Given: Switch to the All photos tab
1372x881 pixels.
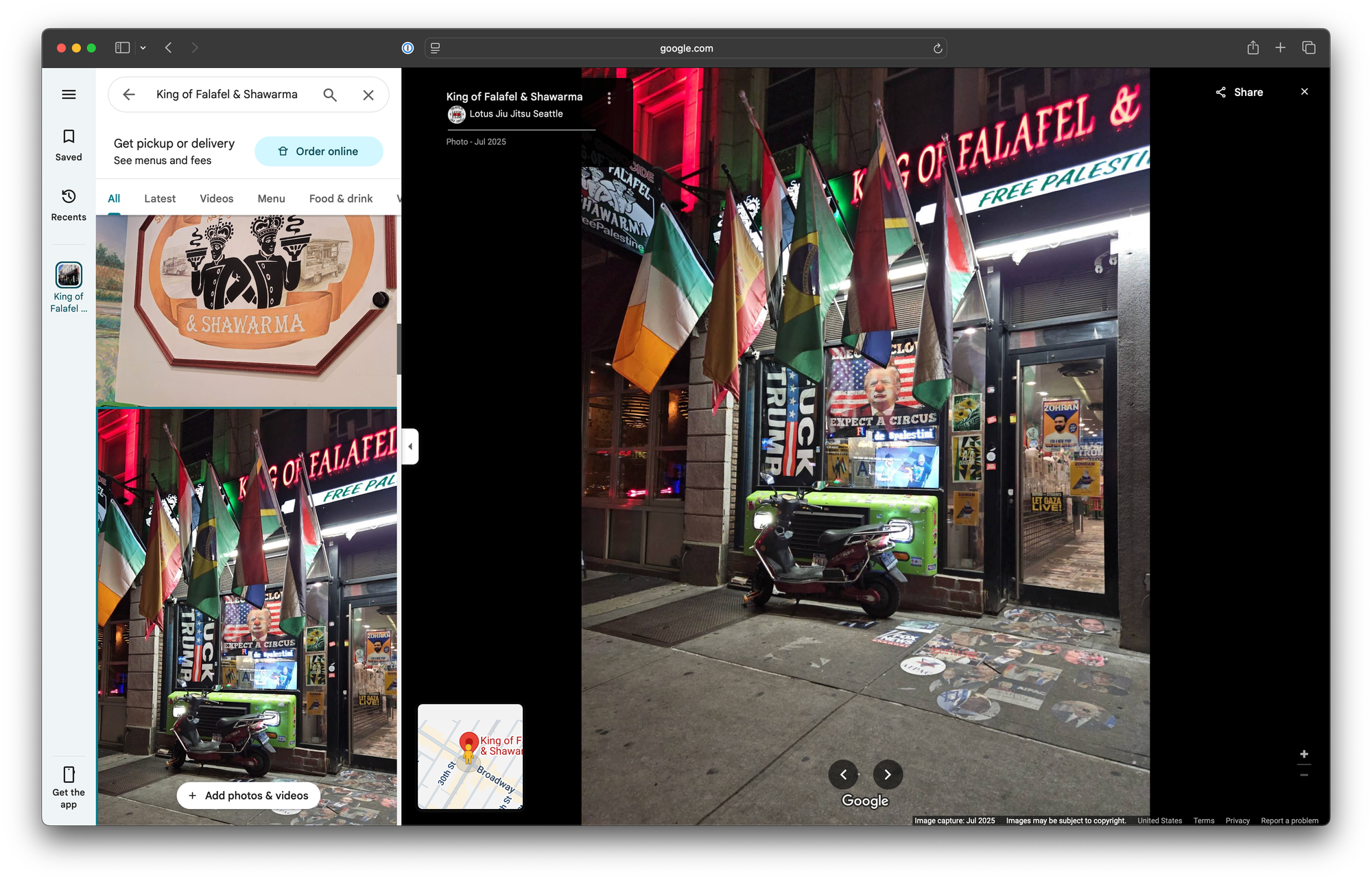Looking at the screenshot, I should [x=114, y=198].
